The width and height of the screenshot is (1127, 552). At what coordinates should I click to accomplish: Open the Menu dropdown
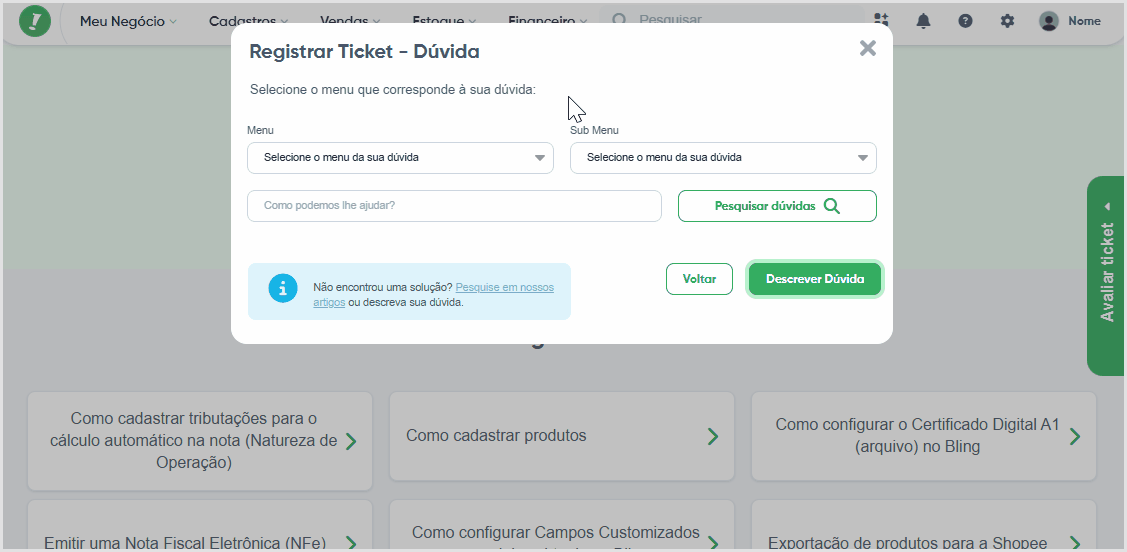tap(400, 157)
